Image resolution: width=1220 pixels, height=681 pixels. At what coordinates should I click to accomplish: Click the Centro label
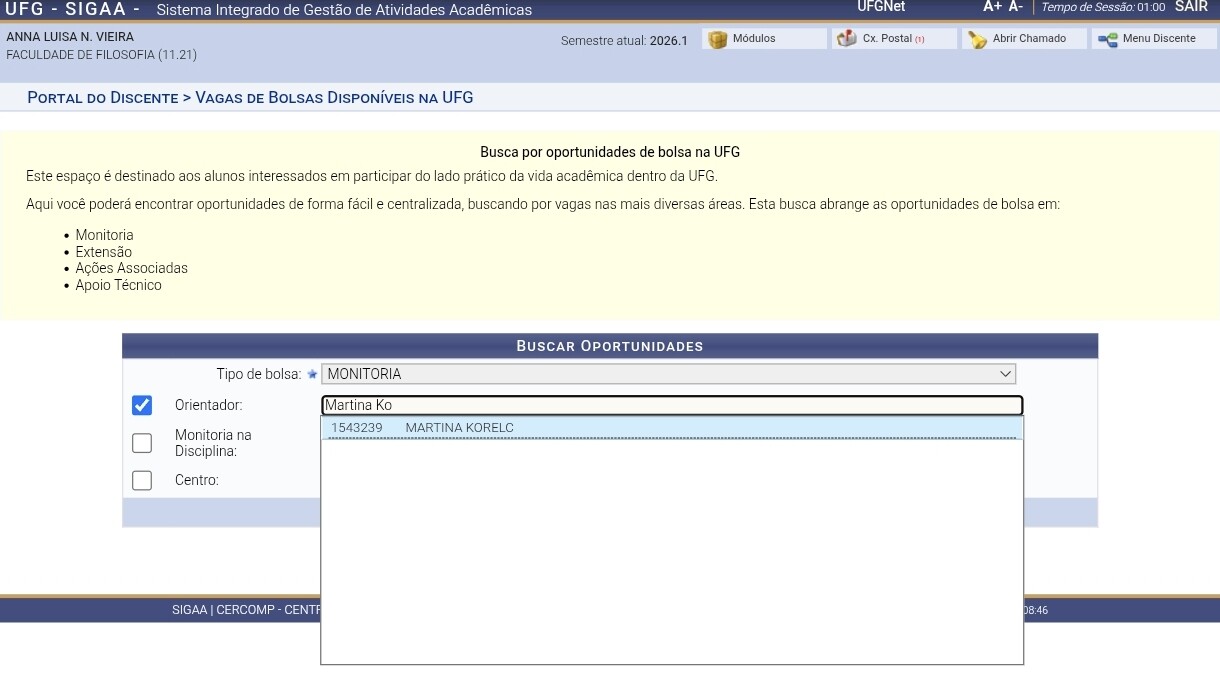coord(196,480)
